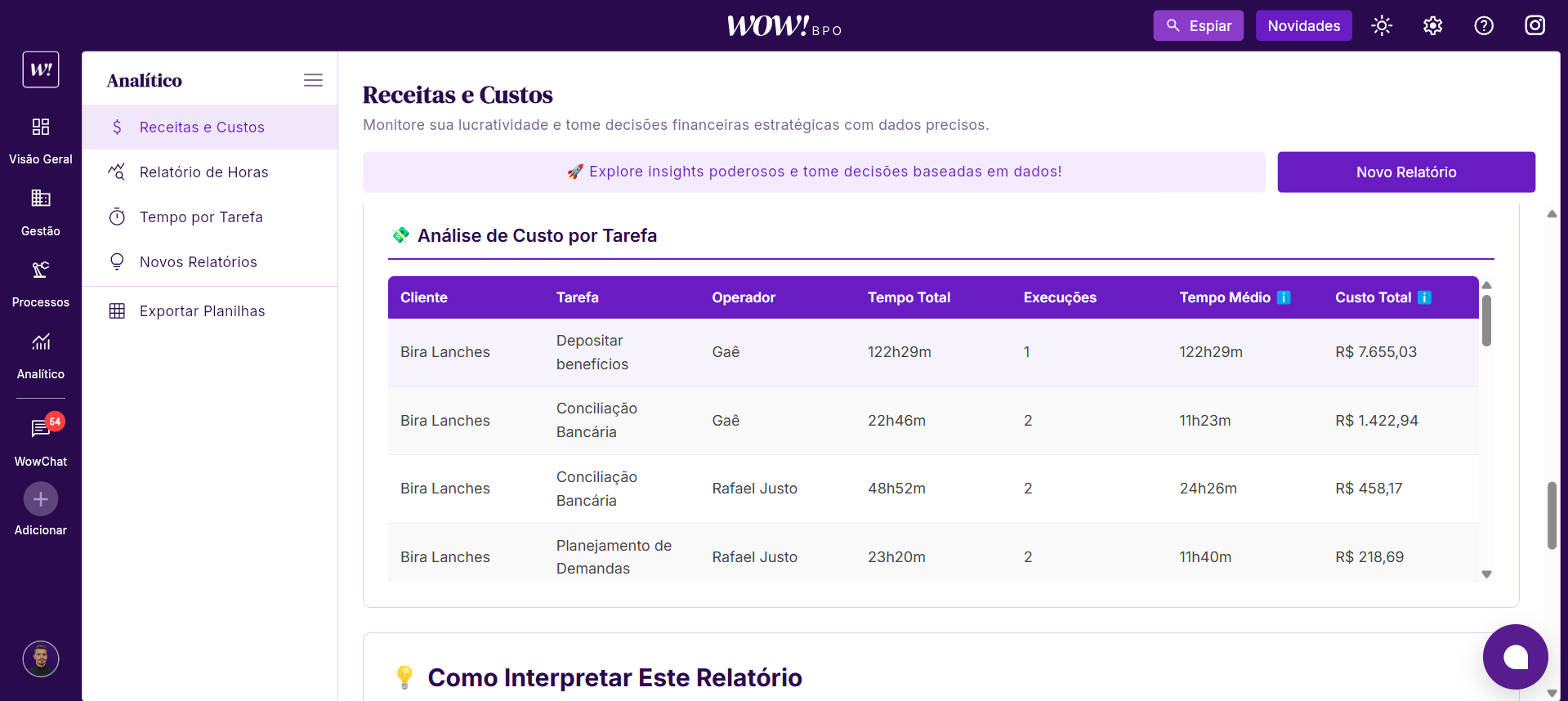The width and height of the screenshot is (1568, 701).
Task: Open Exportar Planilhas option
Action: coord(202,311)
